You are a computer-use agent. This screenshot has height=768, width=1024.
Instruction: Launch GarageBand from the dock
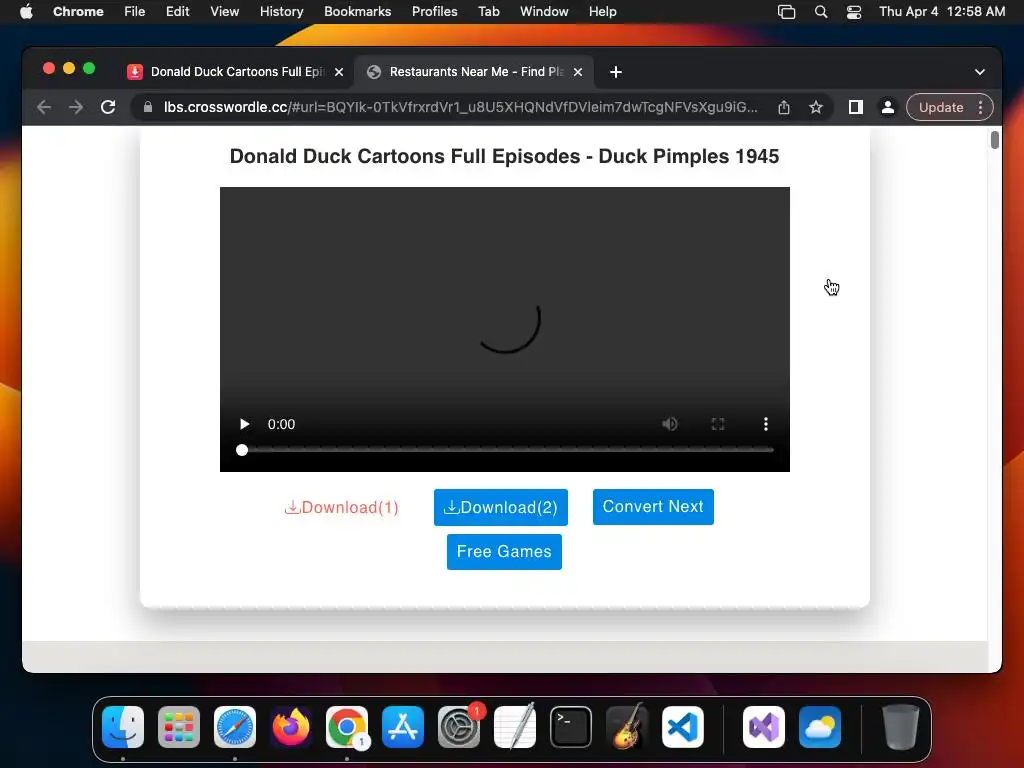tap(627, 727)
